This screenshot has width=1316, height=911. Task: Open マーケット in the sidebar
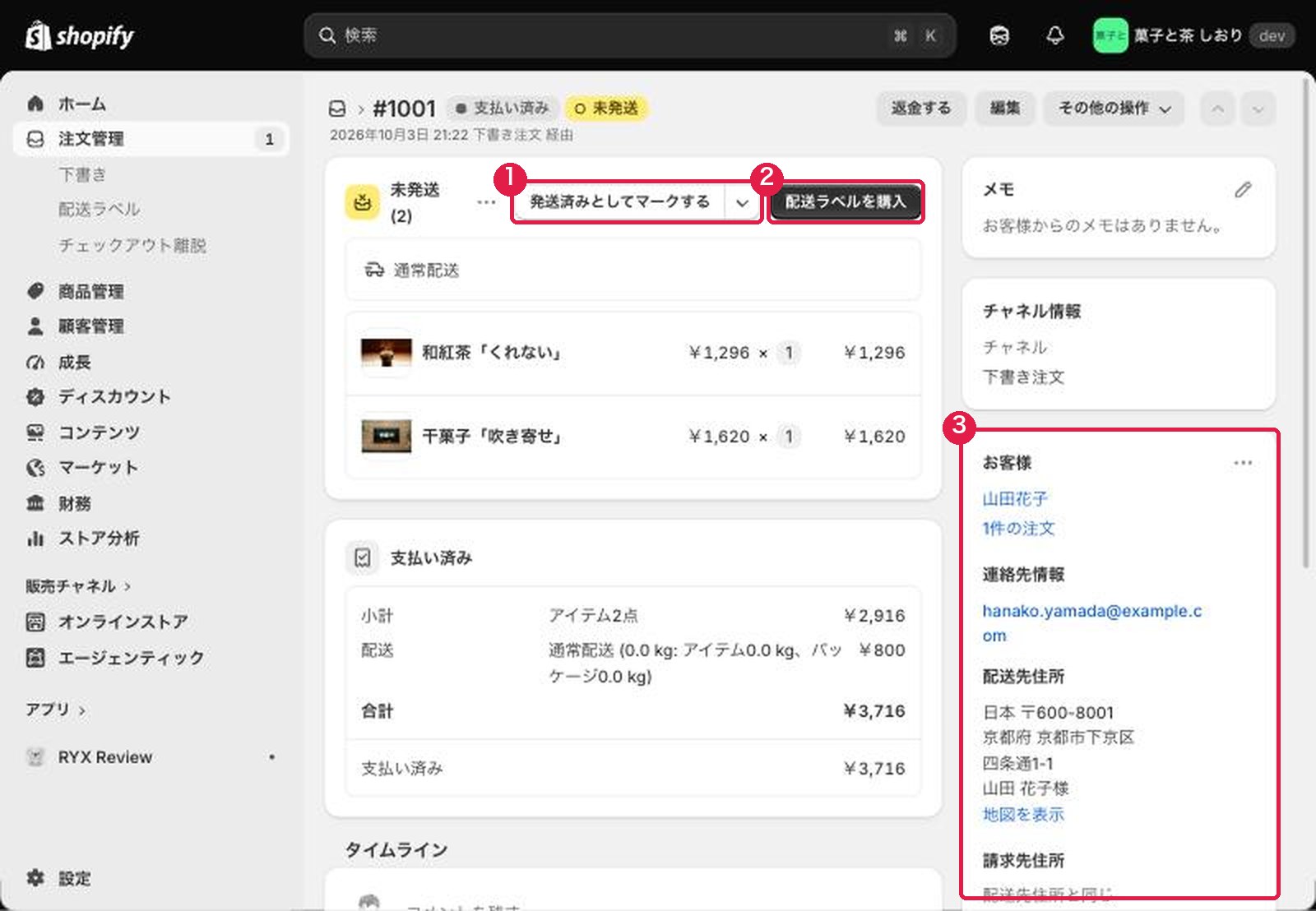[98, 467]
